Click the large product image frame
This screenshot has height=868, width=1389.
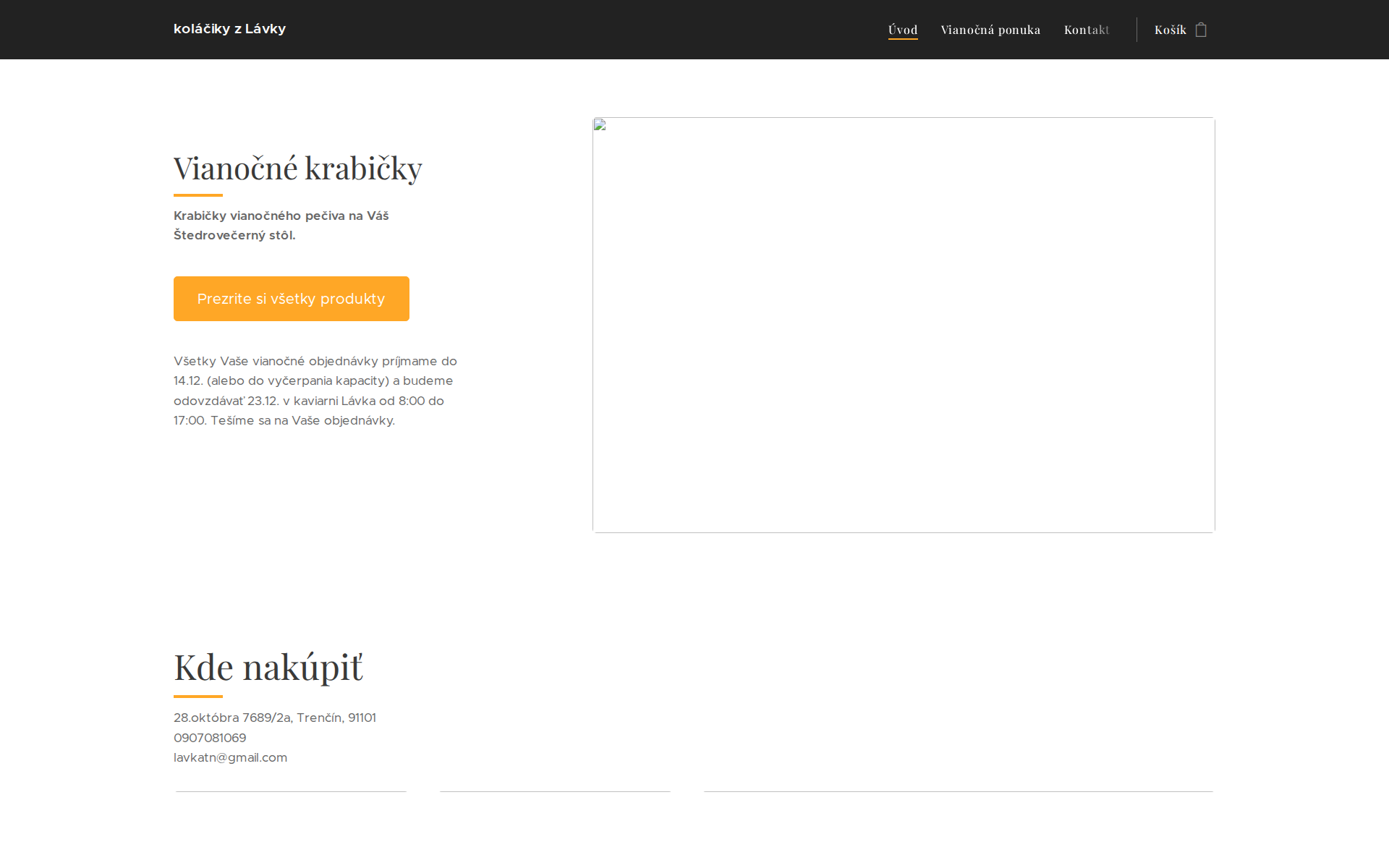[904, 325]
